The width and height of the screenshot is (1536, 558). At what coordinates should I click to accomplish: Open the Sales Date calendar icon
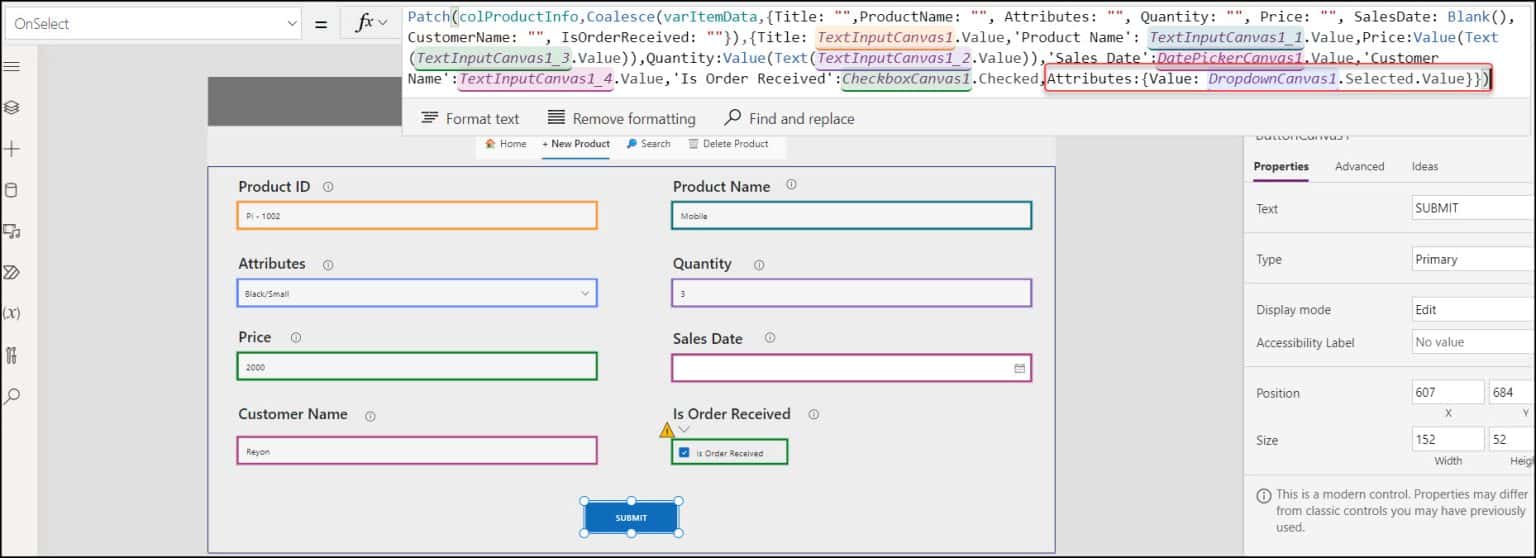pyautogui.click(x=1019, y=368)
